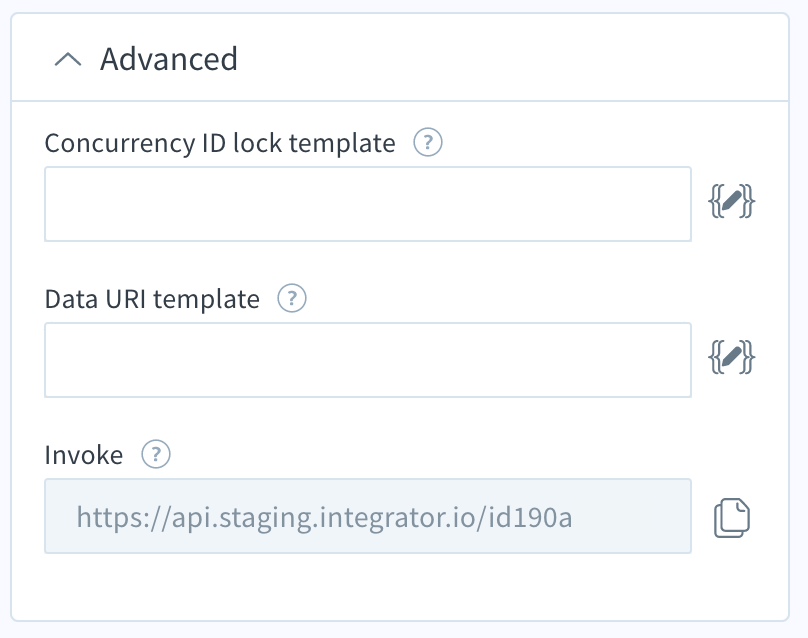Show the Invoke field help tooltip

tap(156, 454)
